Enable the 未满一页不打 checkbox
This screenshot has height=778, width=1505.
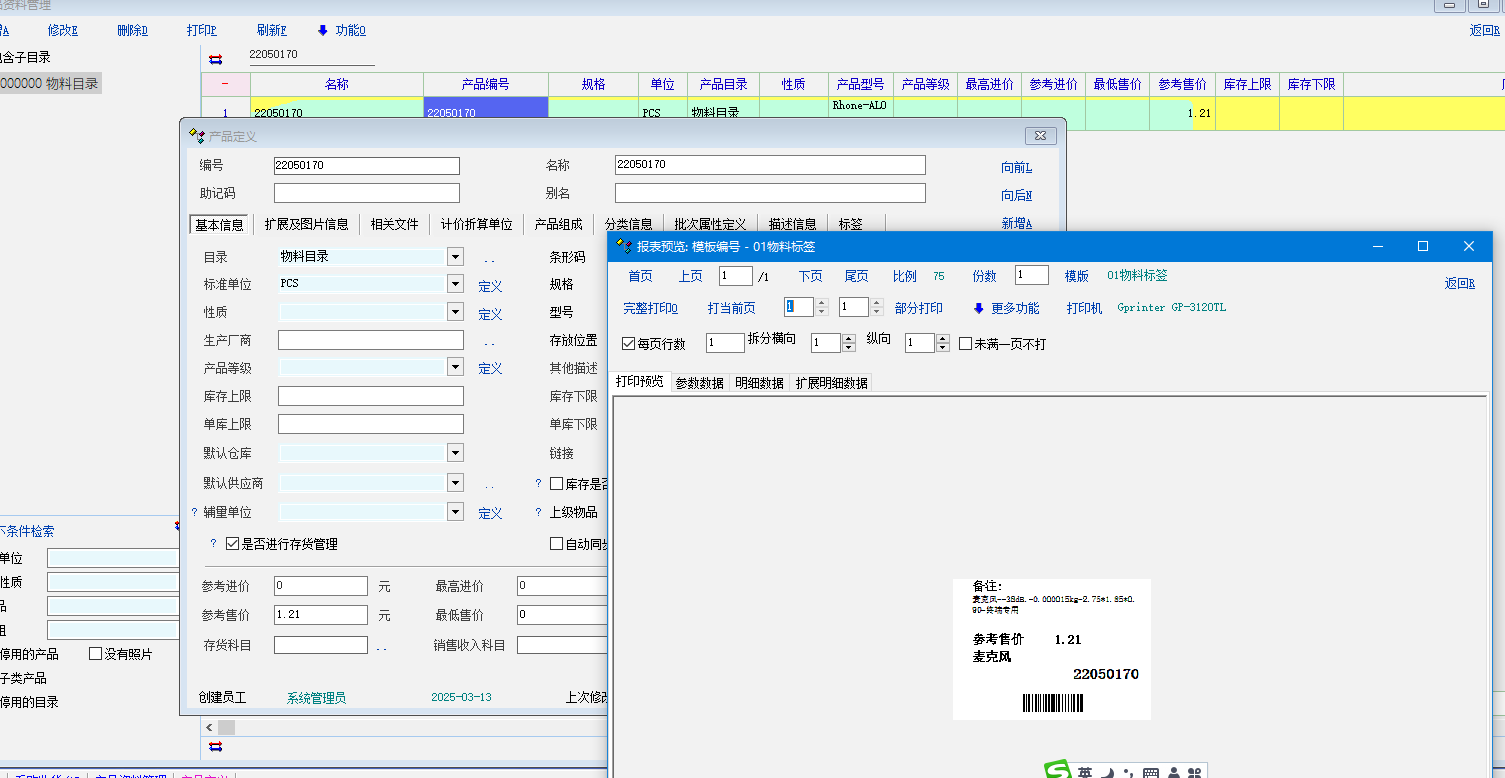point(965,343)
